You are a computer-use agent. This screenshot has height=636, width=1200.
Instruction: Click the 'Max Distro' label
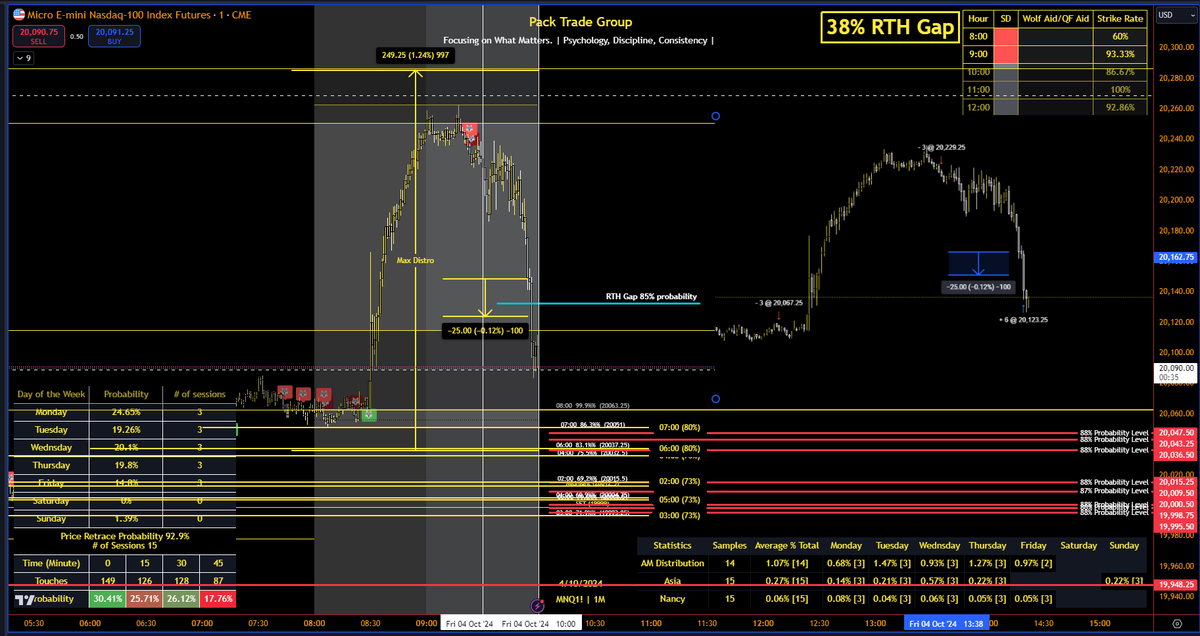click(x=417, y=260)
